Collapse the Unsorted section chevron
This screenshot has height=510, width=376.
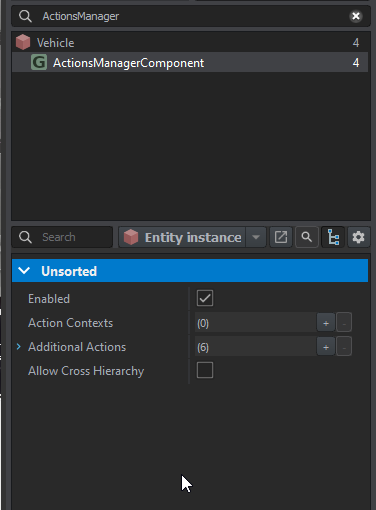[x=24, y=271]
